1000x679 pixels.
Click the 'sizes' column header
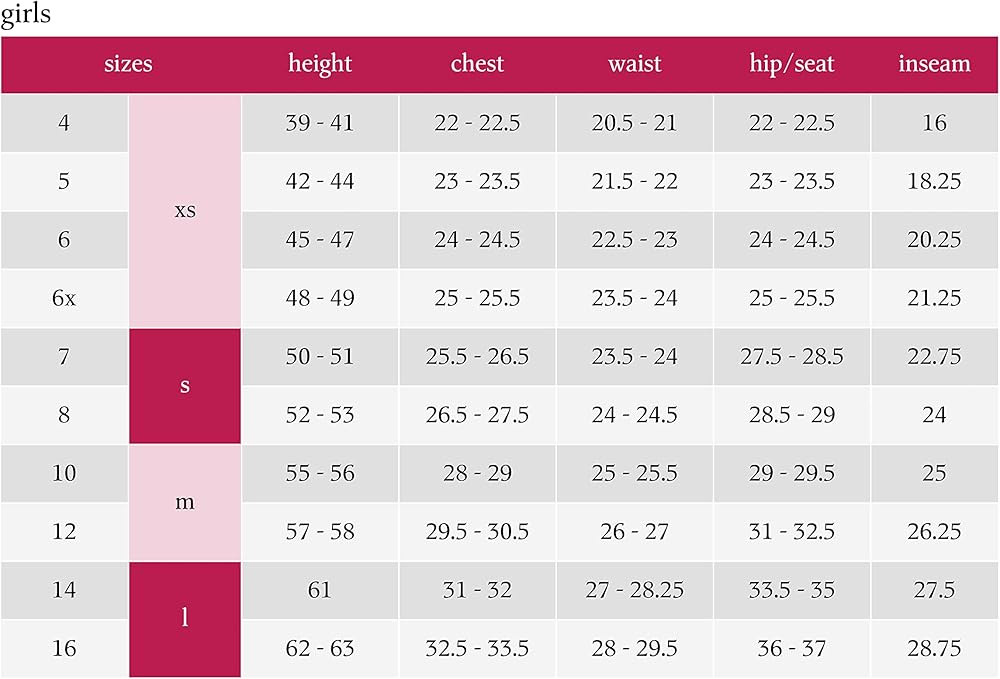128,64
